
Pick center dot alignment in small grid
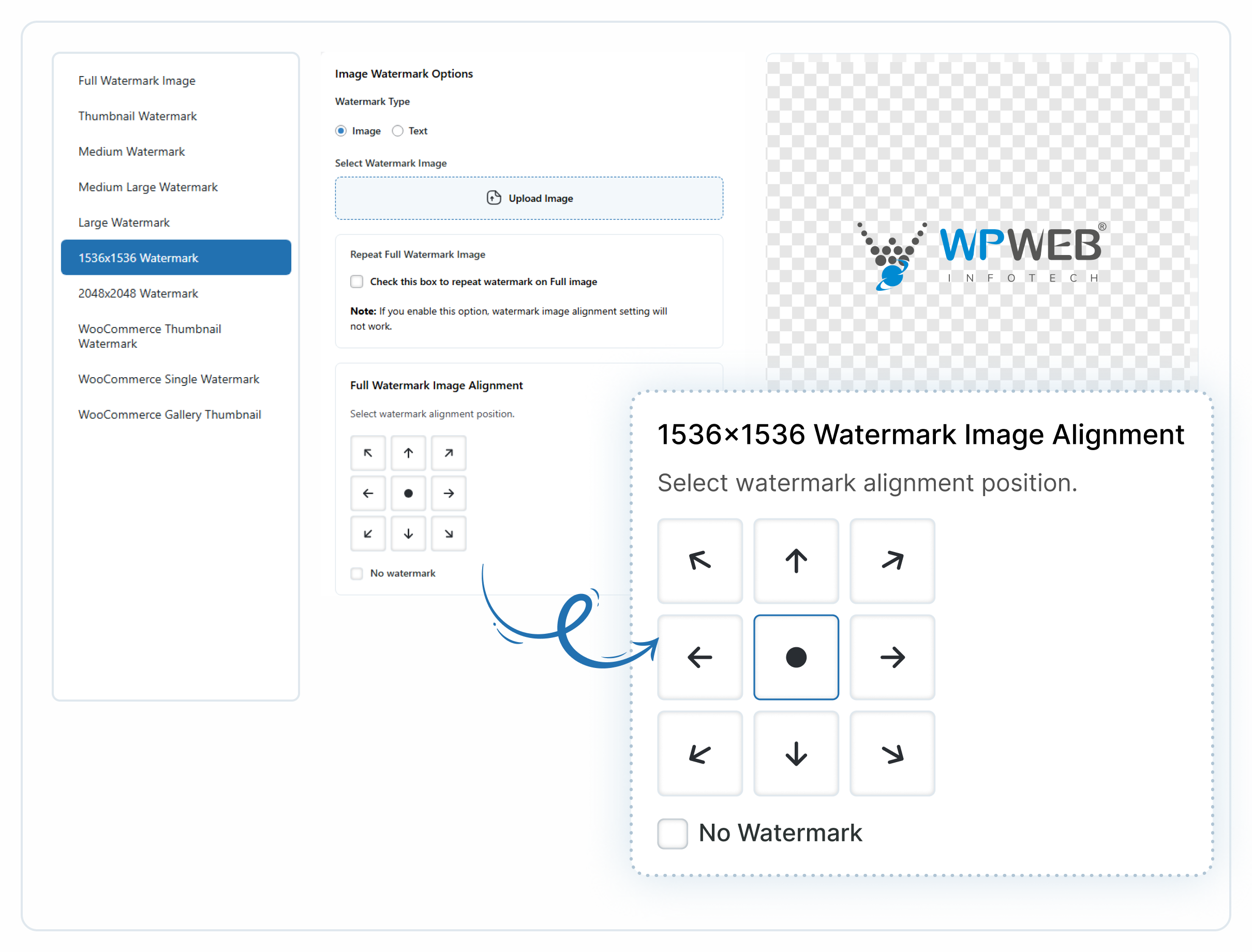(x=408, y=493)
